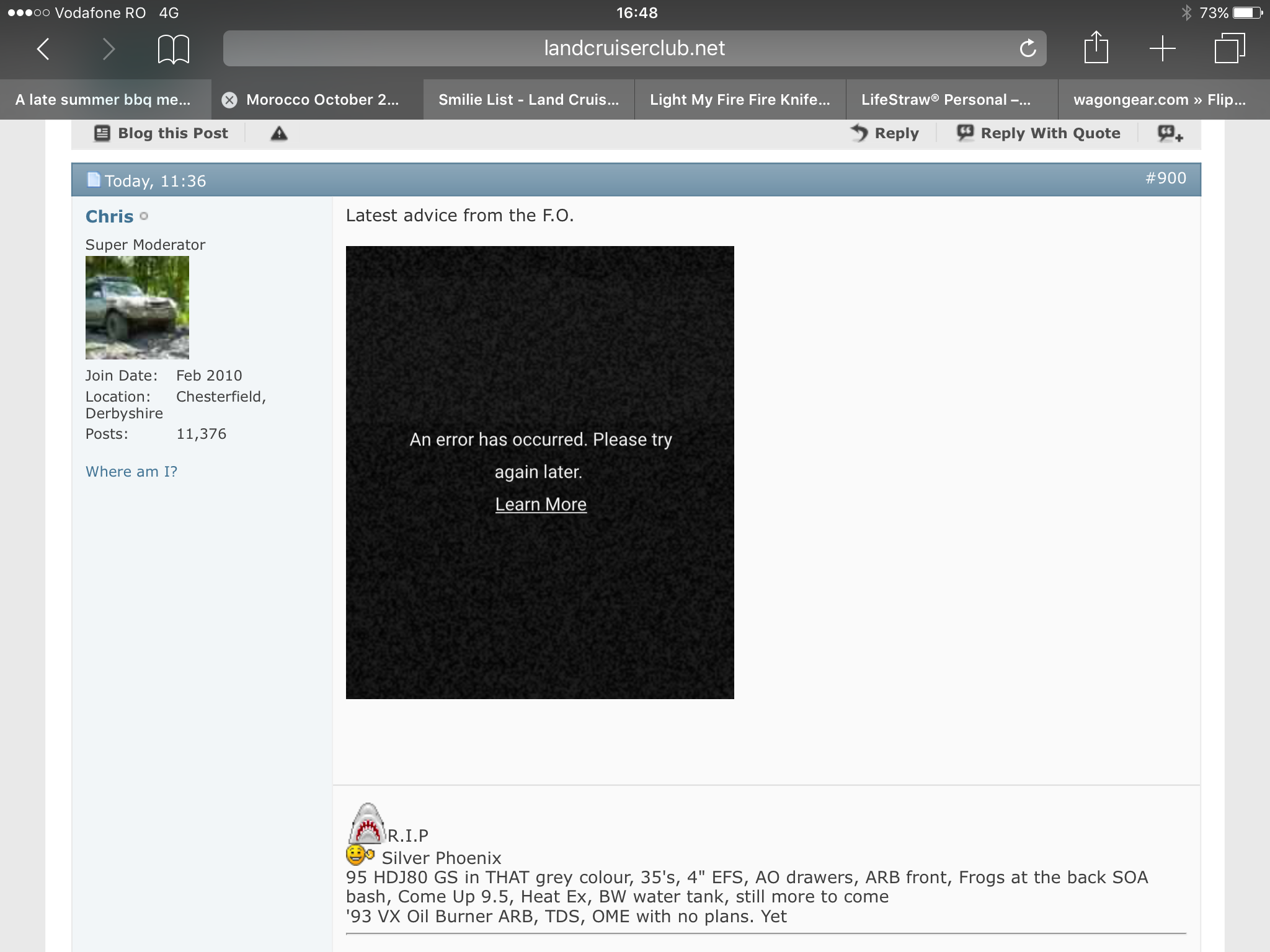1270x952 pixels.
Task: Select 'Latest advice from the F.O.' text
Action: (460, 215)
